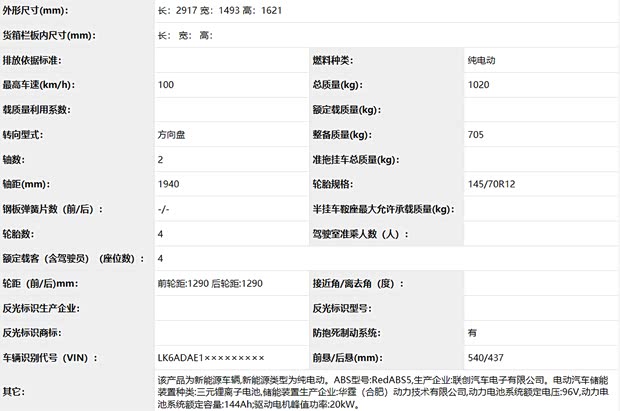Click the 载质量利用系数 label
Viewport: 620px width, 411px height.
coord(36,110)
